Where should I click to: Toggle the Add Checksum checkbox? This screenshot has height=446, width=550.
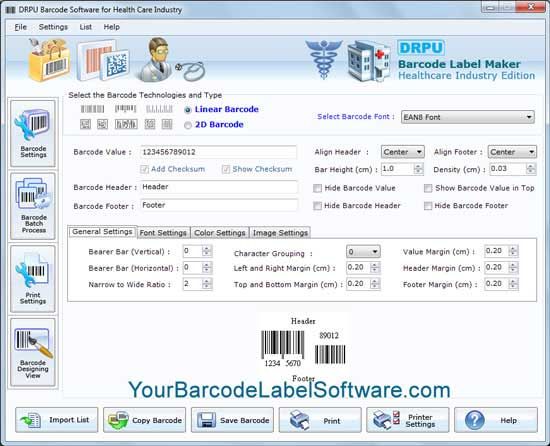point(144,170)
